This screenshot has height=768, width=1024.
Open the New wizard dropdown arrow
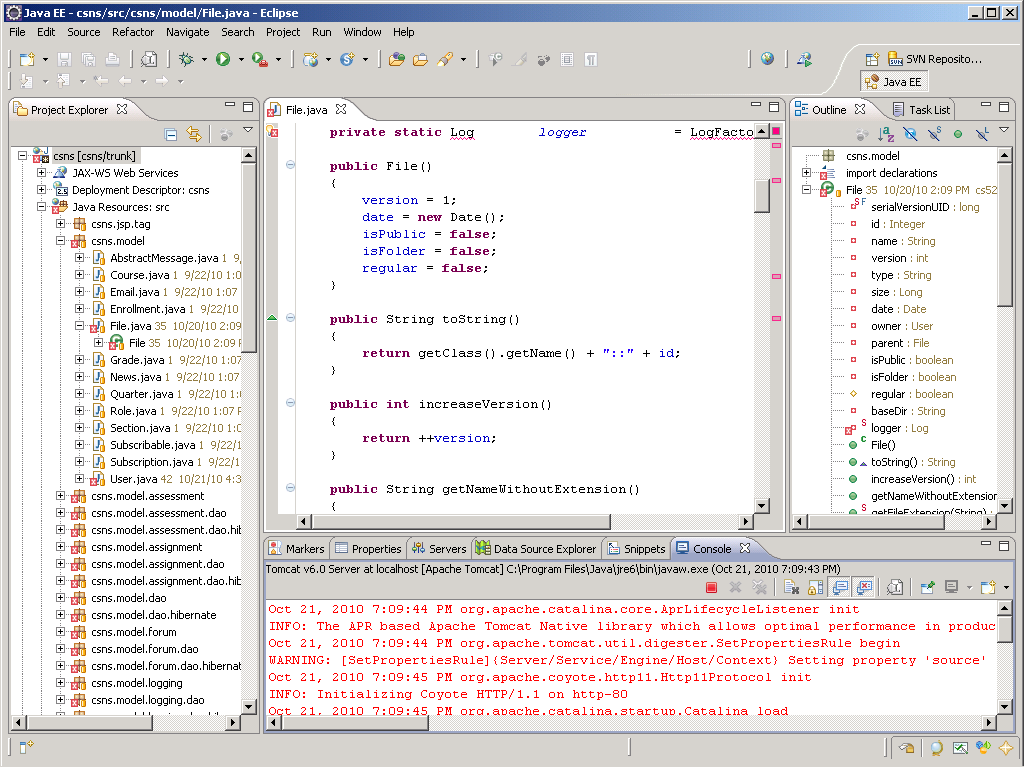click(x=46, y=60)
